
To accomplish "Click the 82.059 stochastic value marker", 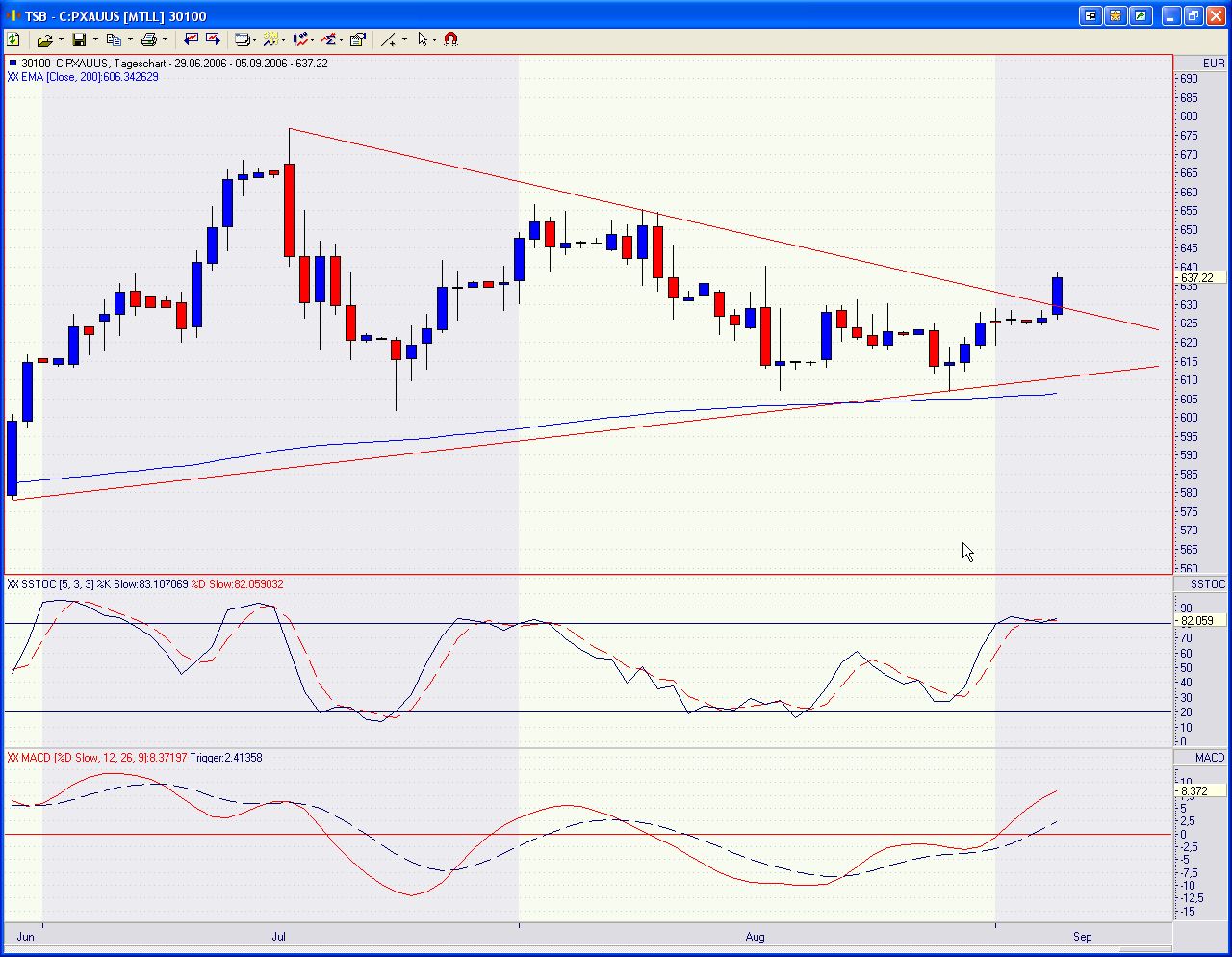I will [1199, 621].
